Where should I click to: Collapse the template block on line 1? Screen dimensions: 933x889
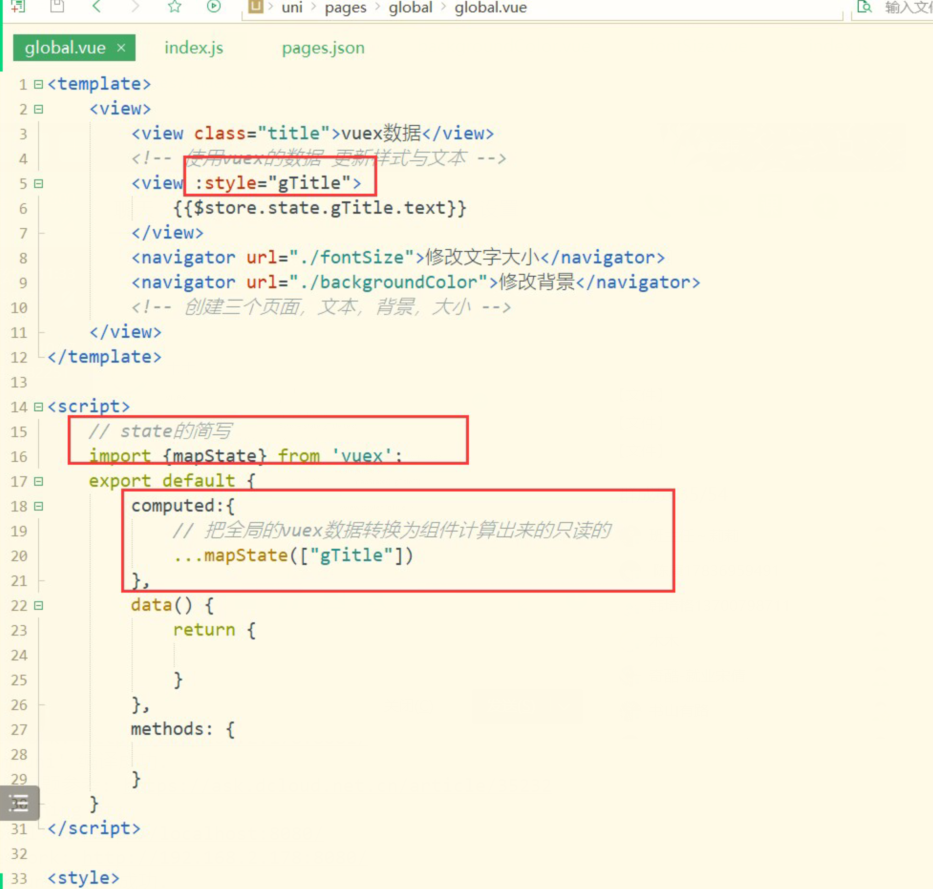[x=39, y=84]
